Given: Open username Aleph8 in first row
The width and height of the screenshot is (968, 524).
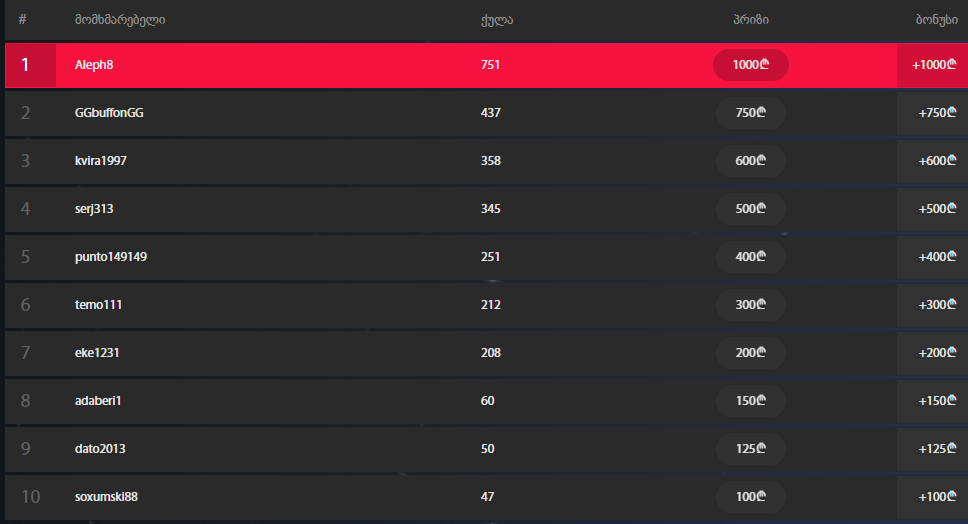Looking at the screenshot, I should click(94, 65).
